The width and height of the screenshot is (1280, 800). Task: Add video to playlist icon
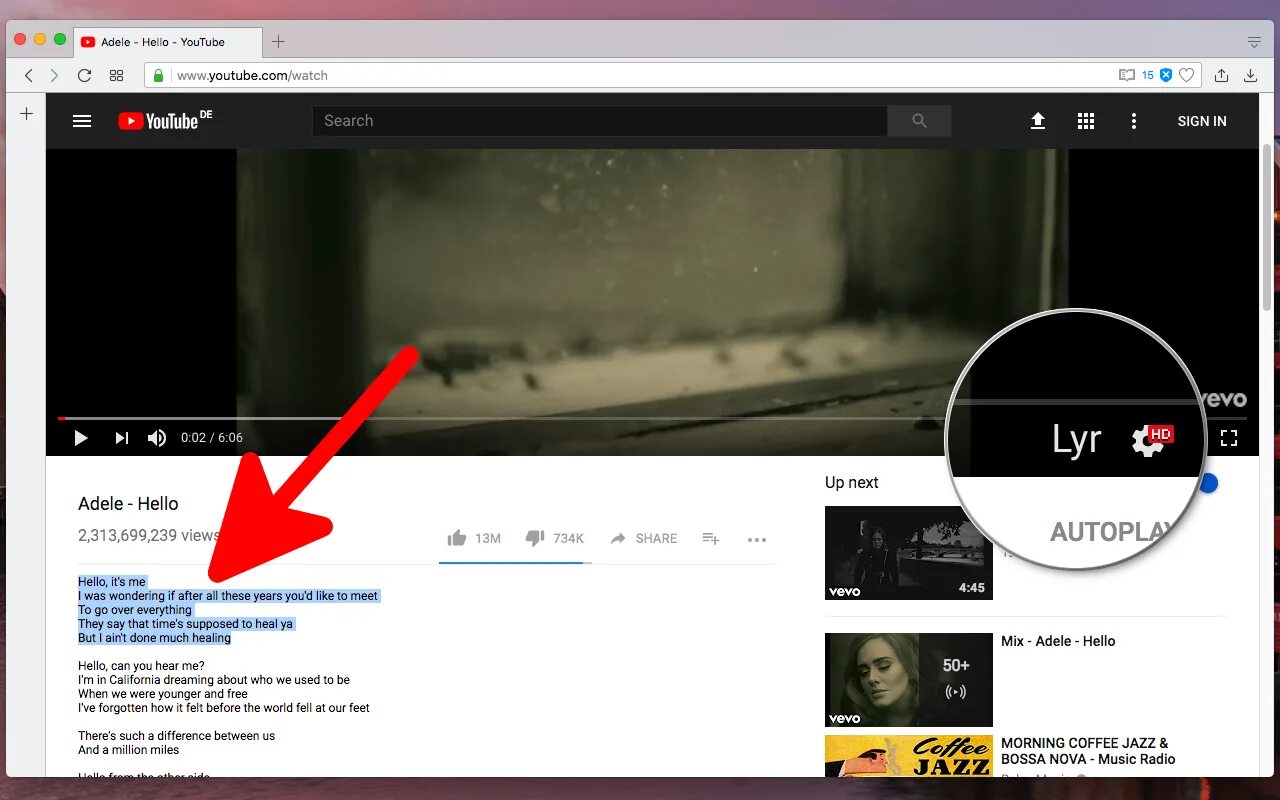pos(711,538)
